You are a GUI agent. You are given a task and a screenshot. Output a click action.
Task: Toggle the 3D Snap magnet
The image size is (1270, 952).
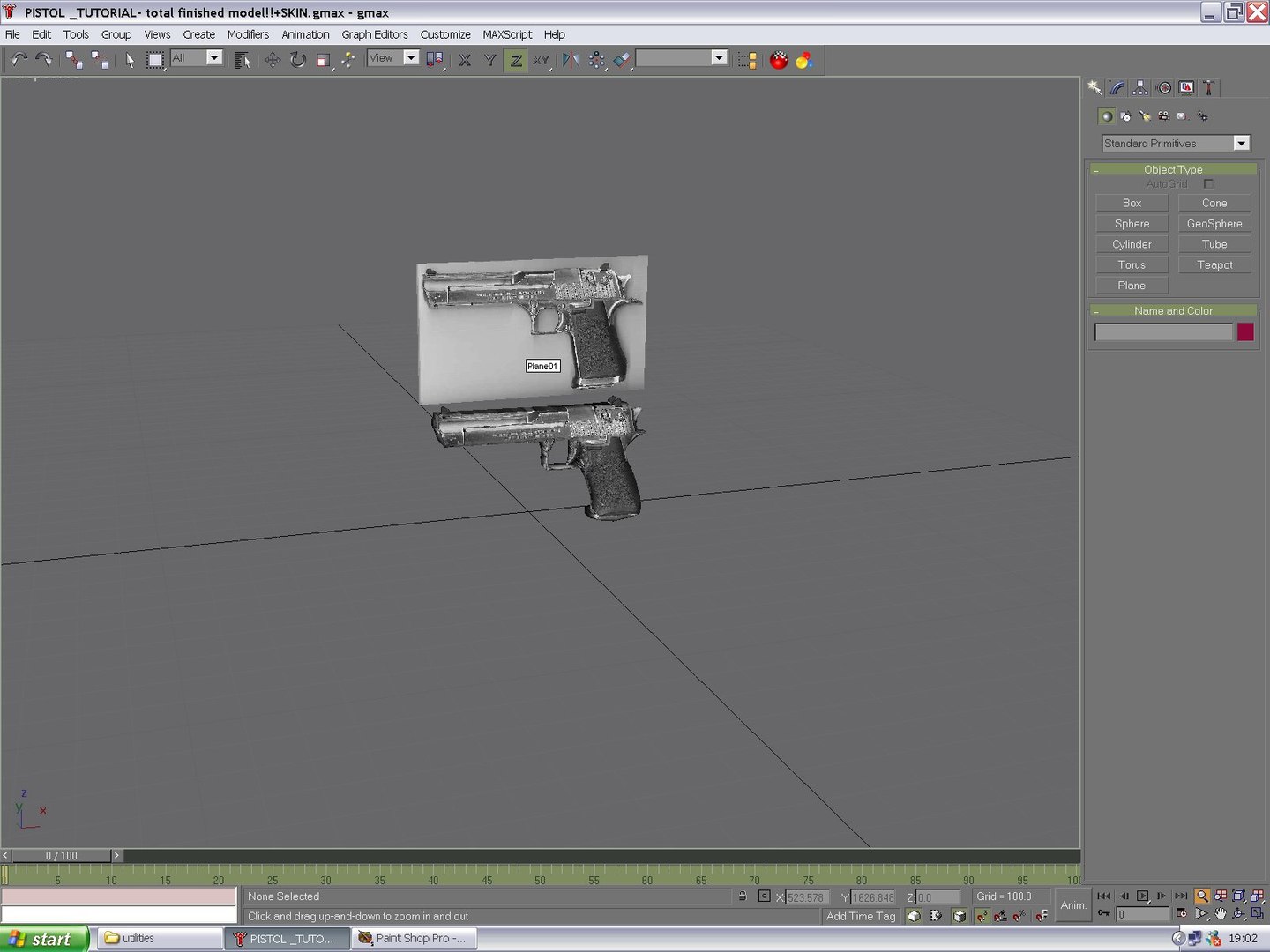coord(982,916)
